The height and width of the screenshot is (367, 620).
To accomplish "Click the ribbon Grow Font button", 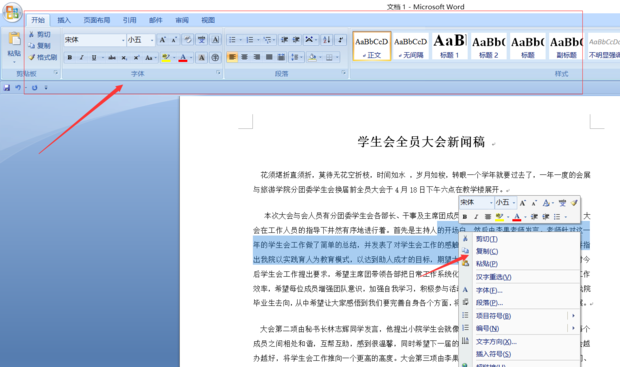I will pyautogui.click(x=163, y=40).
